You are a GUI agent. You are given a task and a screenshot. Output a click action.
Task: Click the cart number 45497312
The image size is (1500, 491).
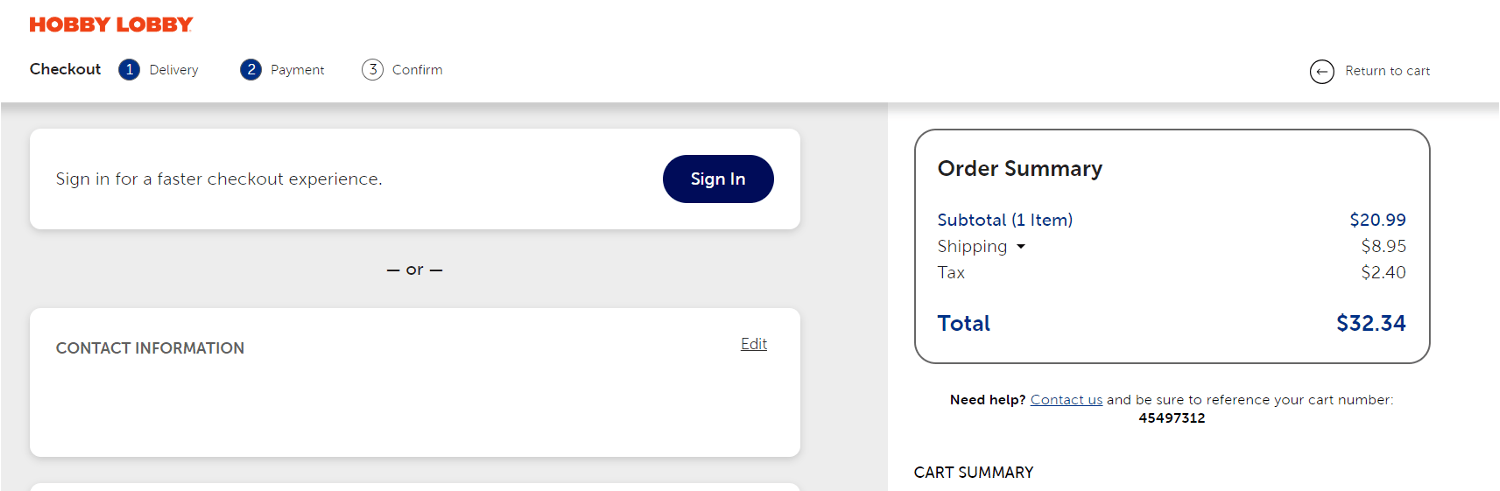point(1171,419)
